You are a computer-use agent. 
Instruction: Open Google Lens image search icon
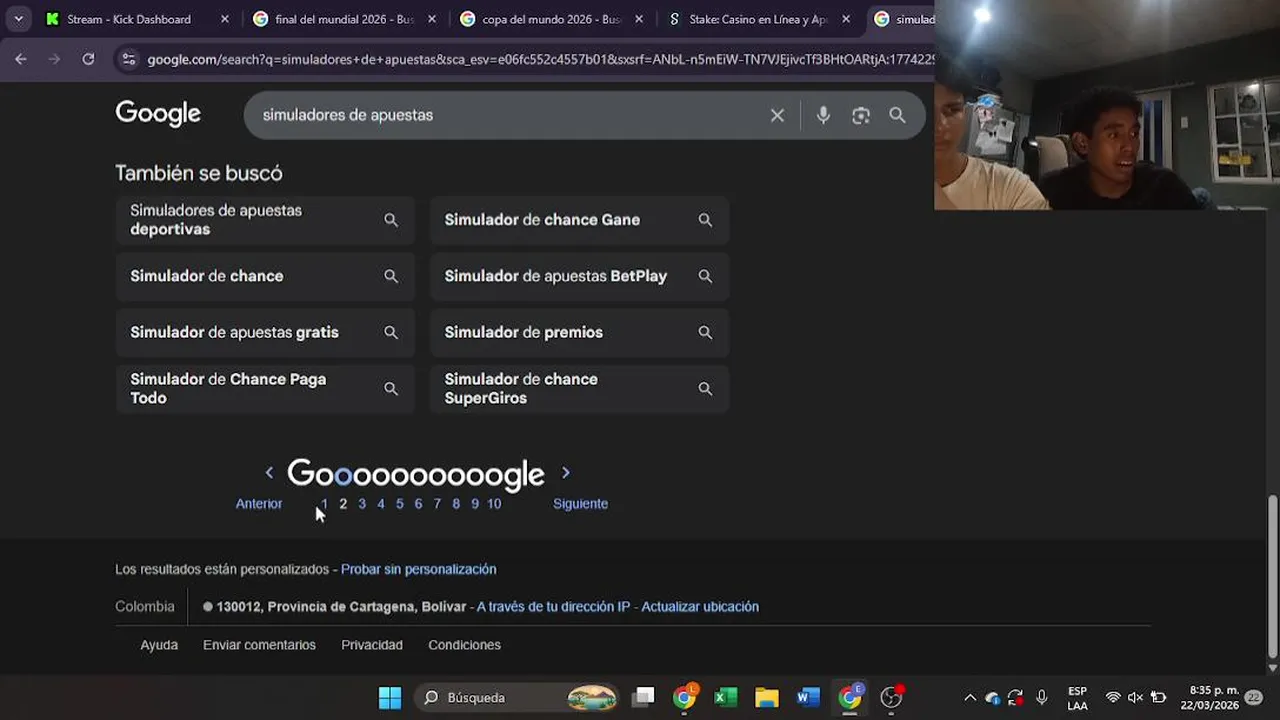click(861, 115)
